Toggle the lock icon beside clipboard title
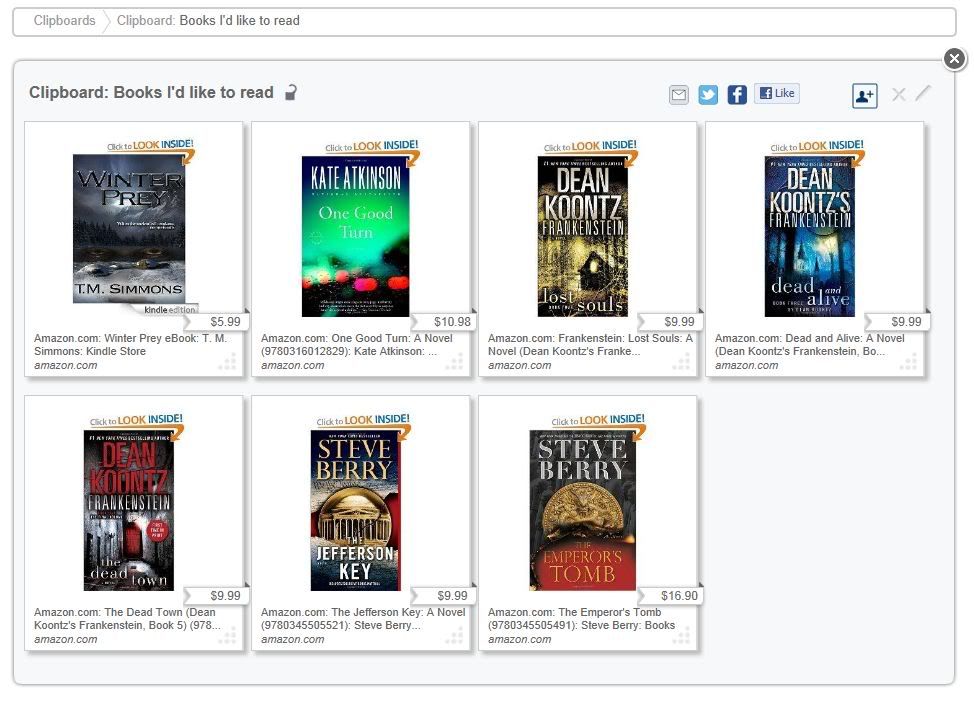The image size is (974, 704). click(x=290, y=92)
